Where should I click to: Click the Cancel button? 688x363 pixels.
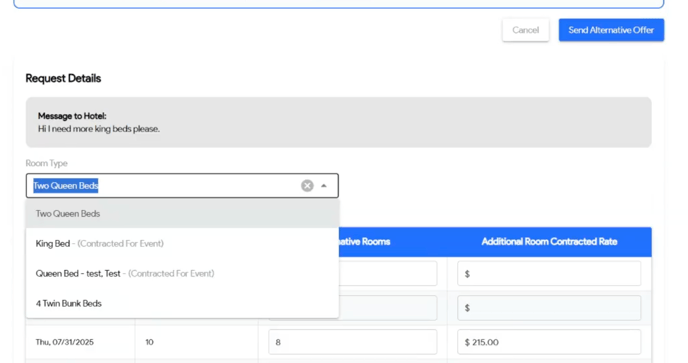pyautogui.click(x=526, y=30)
